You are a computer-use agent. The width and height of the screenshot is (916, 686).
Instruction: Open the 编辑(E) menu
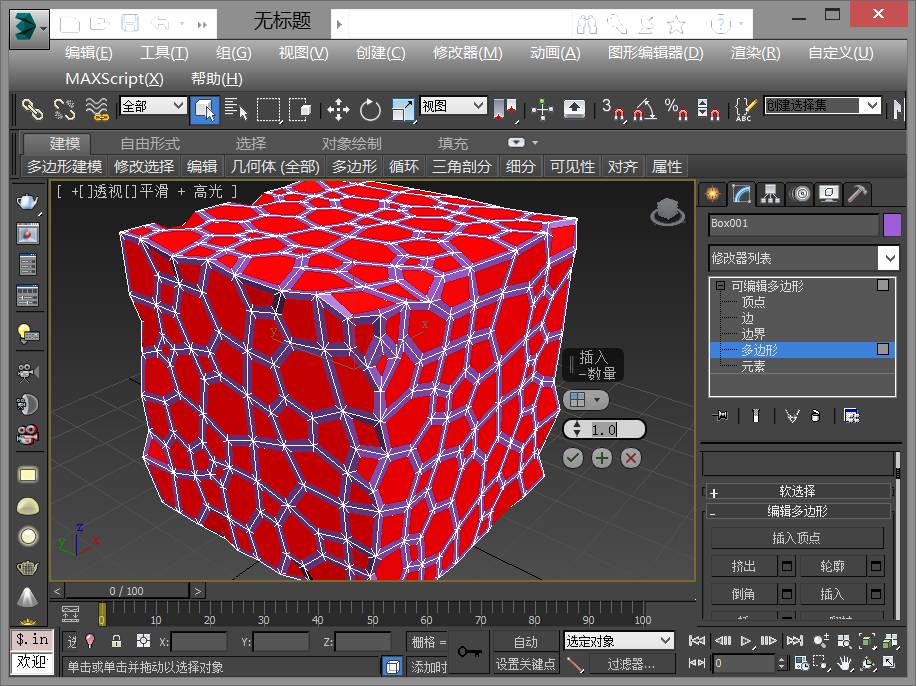(x=89, y=53)
